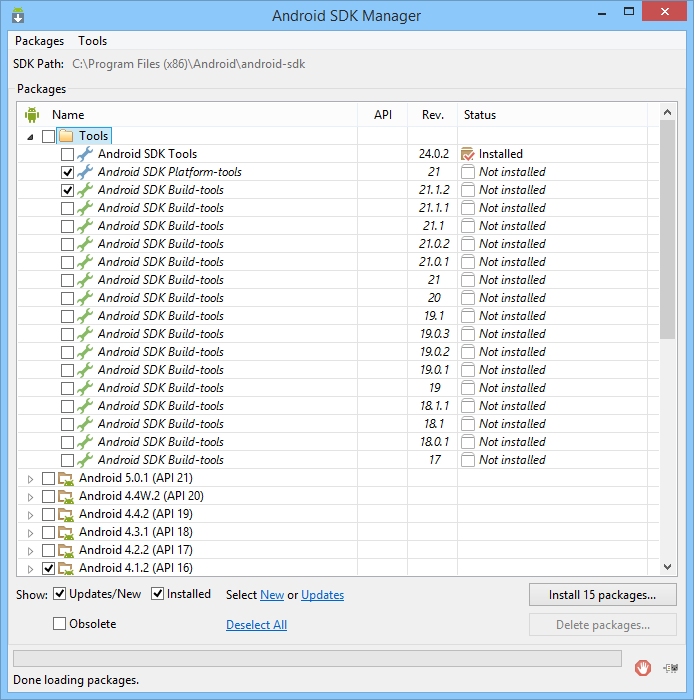Screen dimensions: 694x700
Task: Expand the Android 4.3.1 (API 18) node
Action: (30, 533)
